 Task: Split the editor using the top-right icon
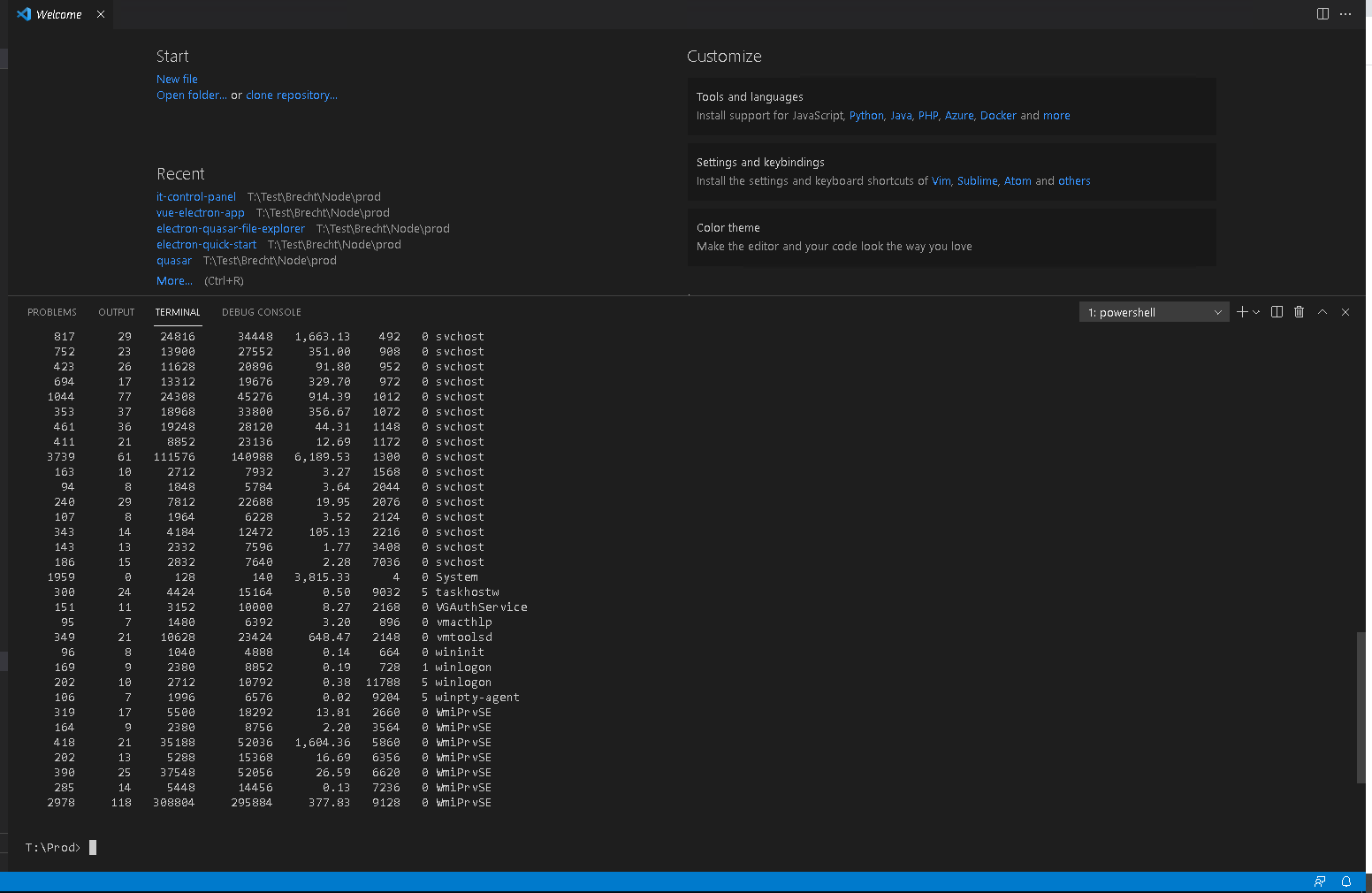click(x=1322, y=13)
